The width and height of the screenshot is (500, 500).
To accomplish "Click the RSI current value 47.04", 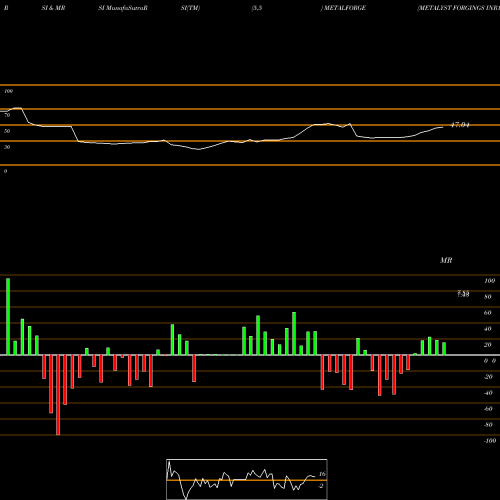I will pyautogui.click(x=460, y=125).
